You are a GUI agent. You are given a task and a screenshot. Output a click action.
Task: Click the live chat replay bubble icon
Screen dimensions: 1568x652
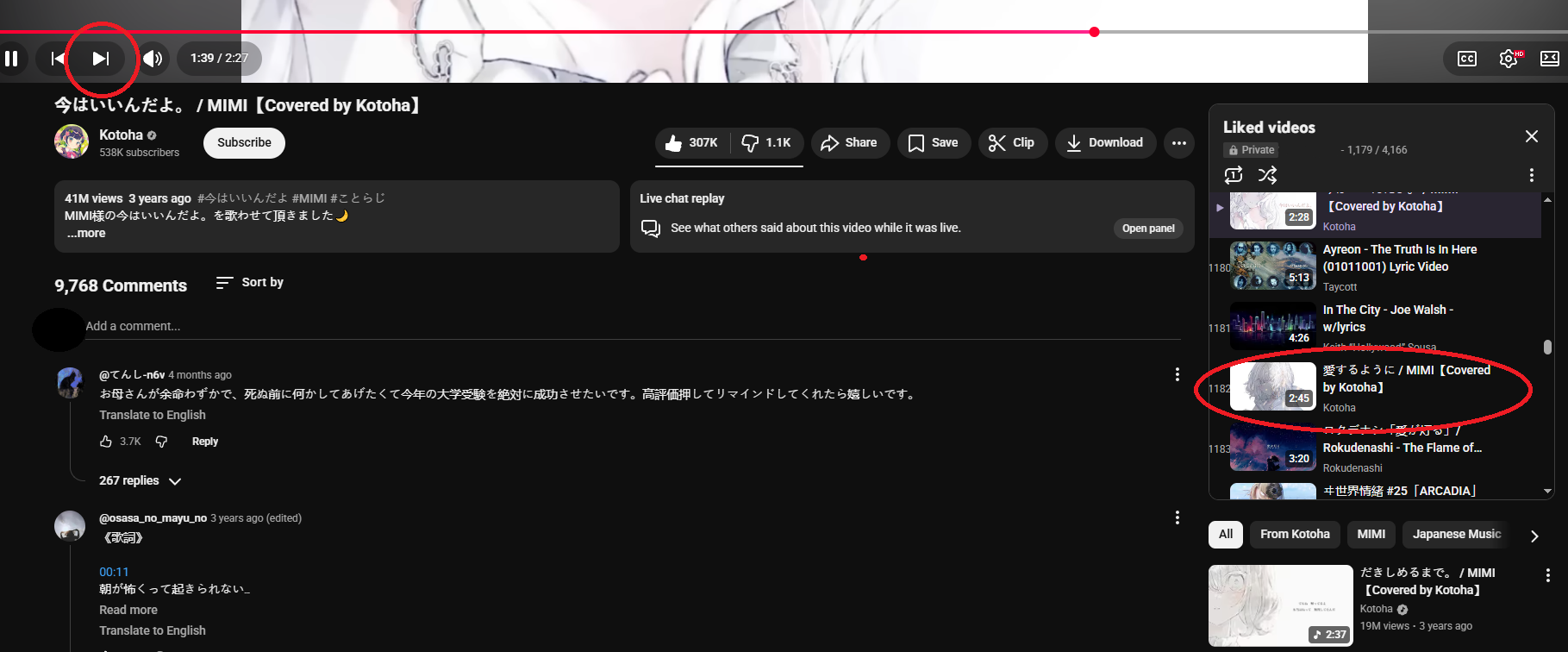651,229
